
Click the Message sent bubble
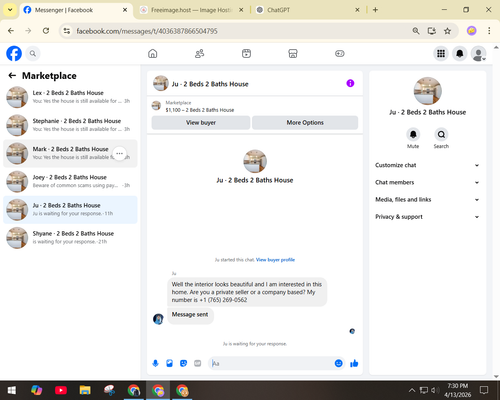point(190,315)
